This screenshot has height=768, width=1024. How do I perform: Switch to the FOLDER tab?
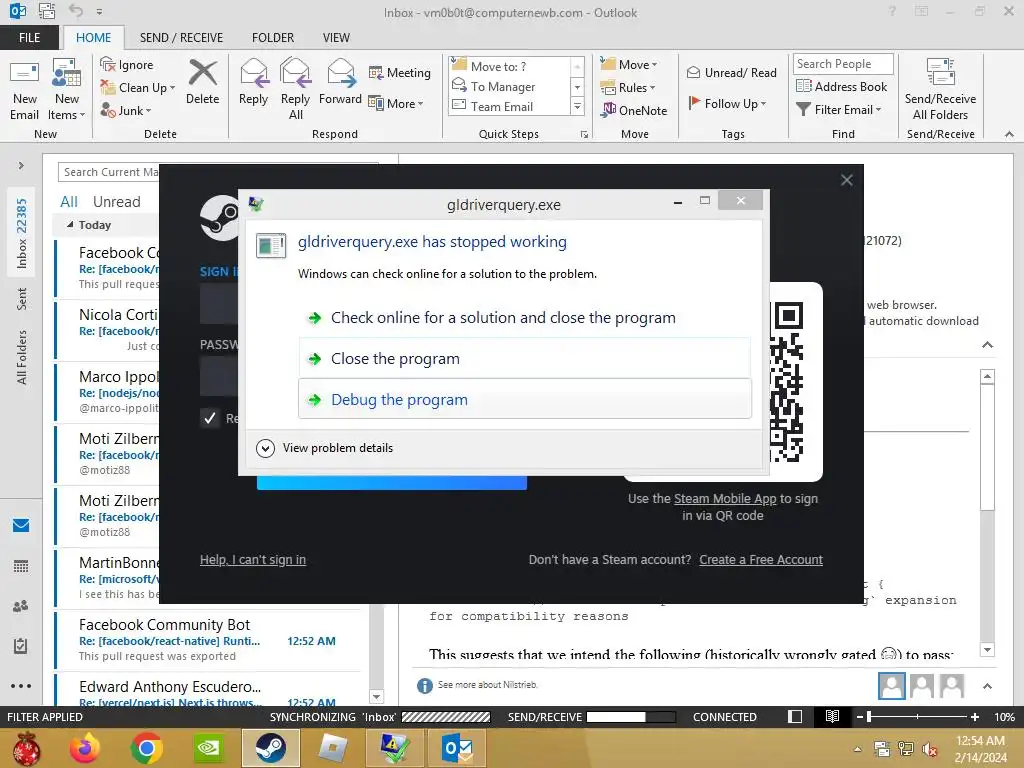(273, 38)
